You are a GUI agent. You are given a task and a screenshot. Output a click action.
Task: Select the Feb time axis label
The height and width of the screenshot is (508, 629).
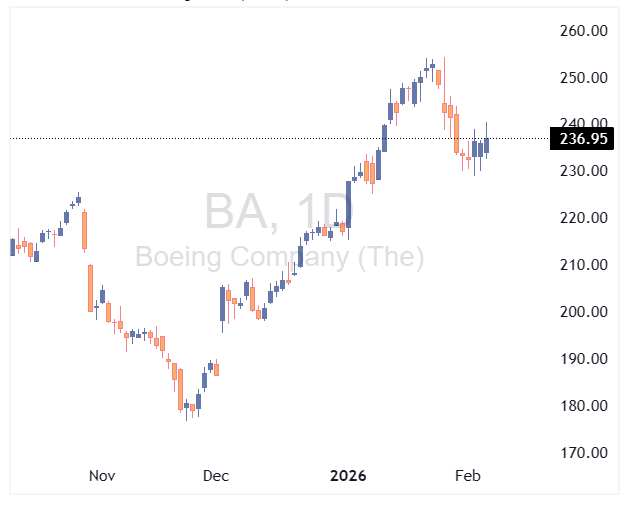[467, 476]
